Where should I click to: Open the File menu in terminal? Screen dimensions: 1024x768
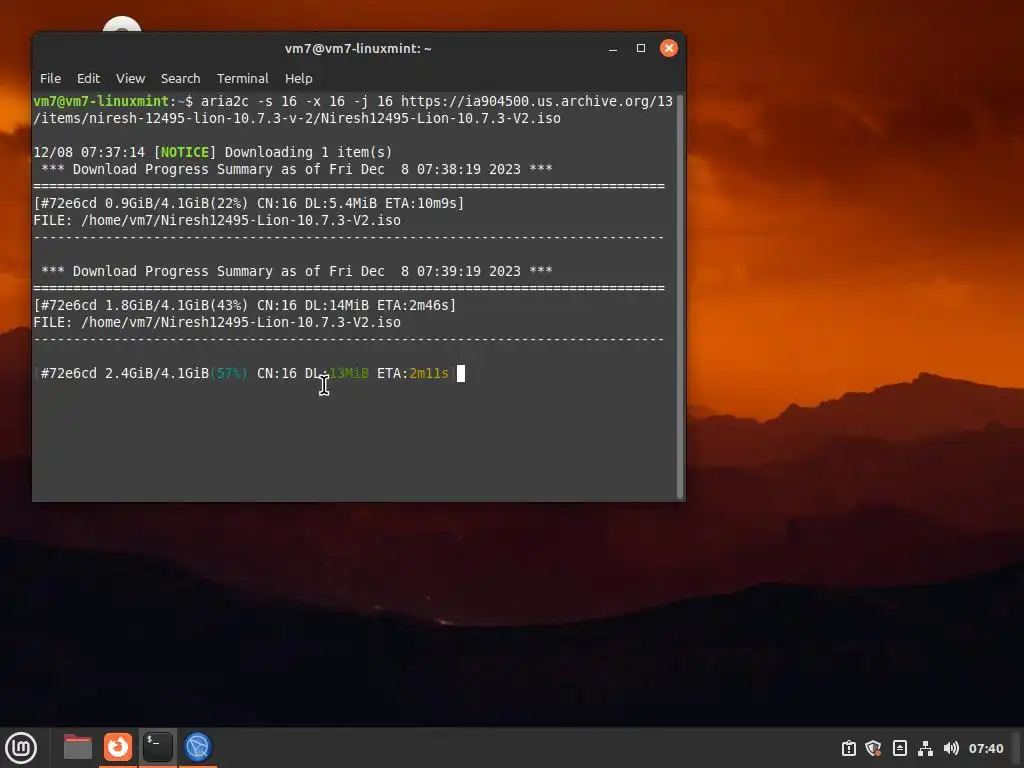[50, 78]
